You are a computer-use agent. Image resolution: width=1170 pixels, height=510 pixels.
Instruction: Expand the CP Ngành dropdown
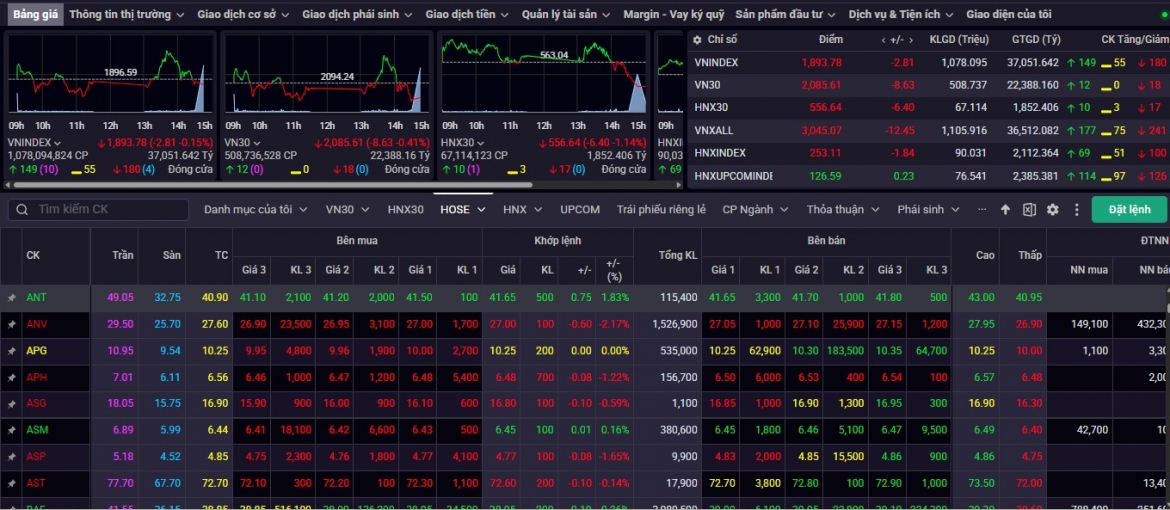pyautogui.click(x=785, y=210)
